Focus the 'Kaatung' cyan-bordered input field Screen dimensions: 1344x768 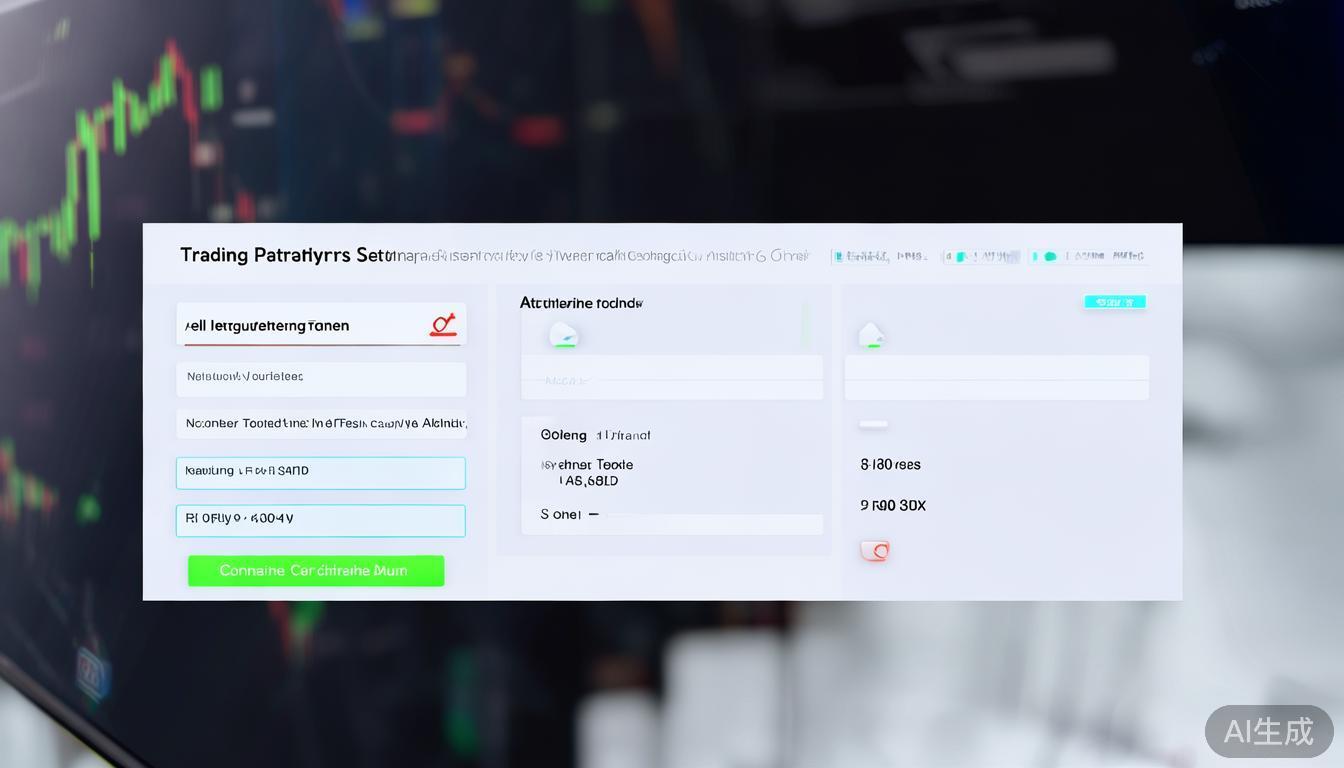coord(321,473)
